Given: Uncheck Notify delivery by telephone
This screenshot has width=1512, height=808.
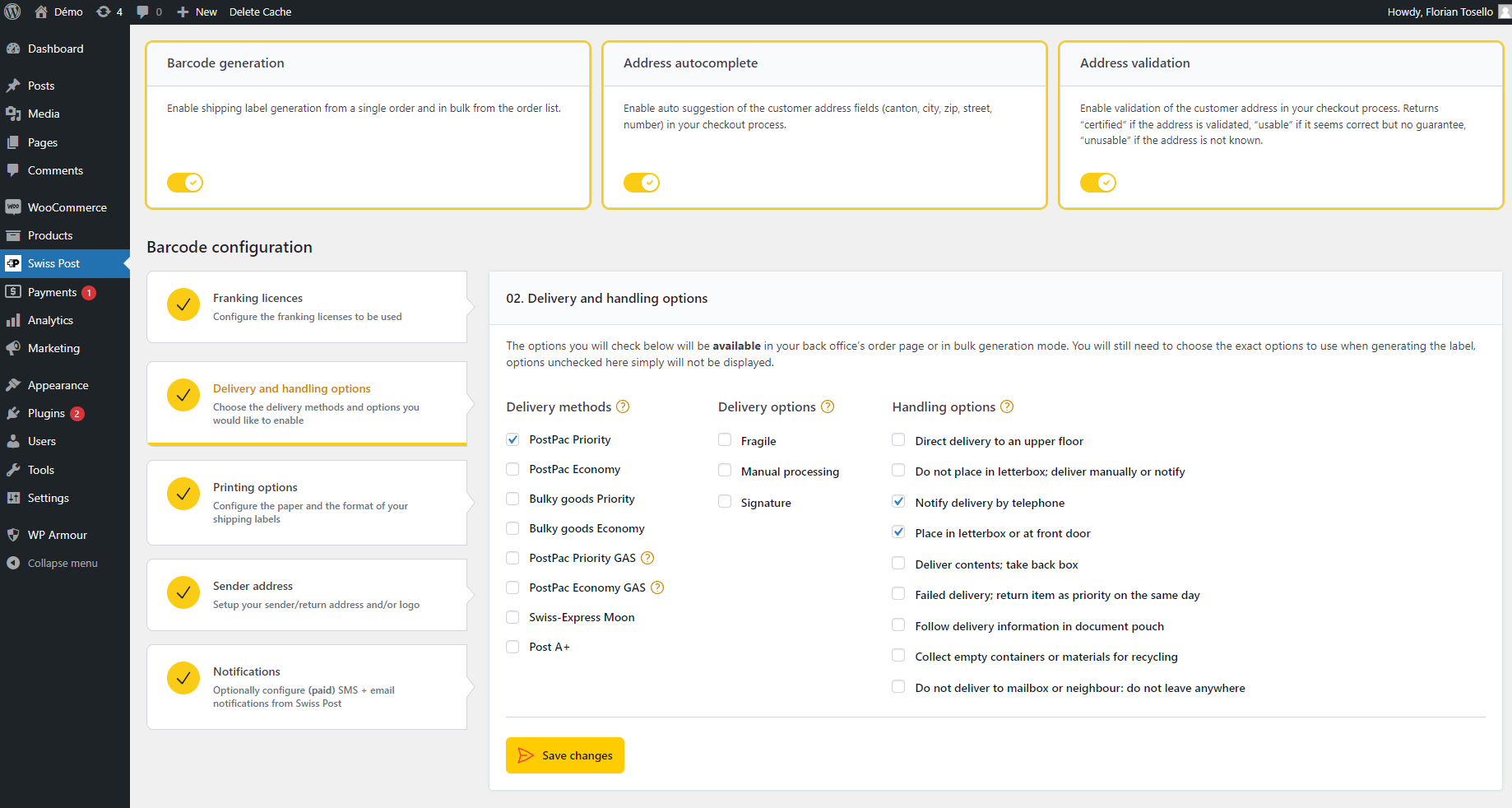Looking at the screenshot, I should (x=897, y=501).
